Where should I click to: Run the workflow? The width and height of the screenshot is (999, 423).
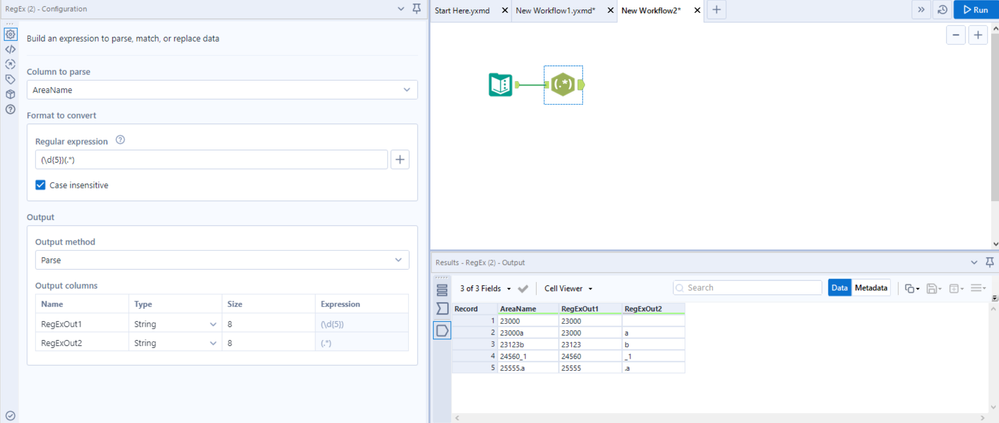coord(975,10)
